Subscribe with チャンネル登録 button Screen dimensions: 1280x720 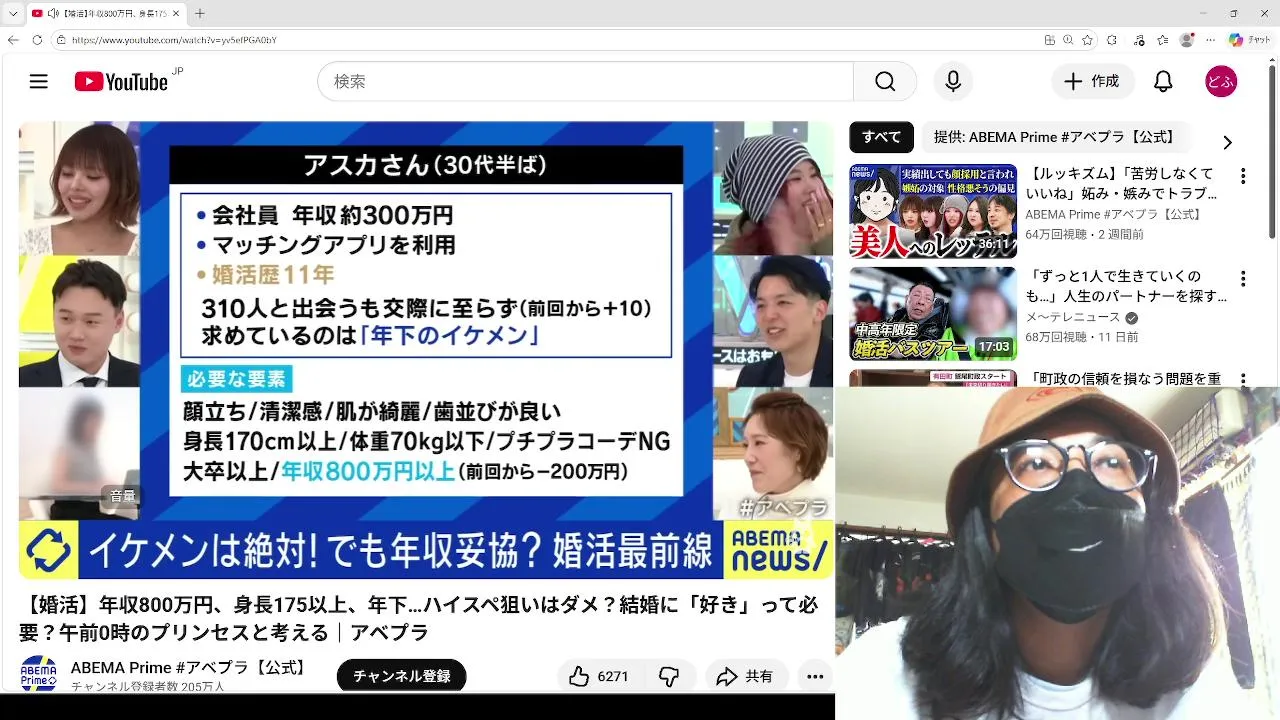(x=402, y=676)
